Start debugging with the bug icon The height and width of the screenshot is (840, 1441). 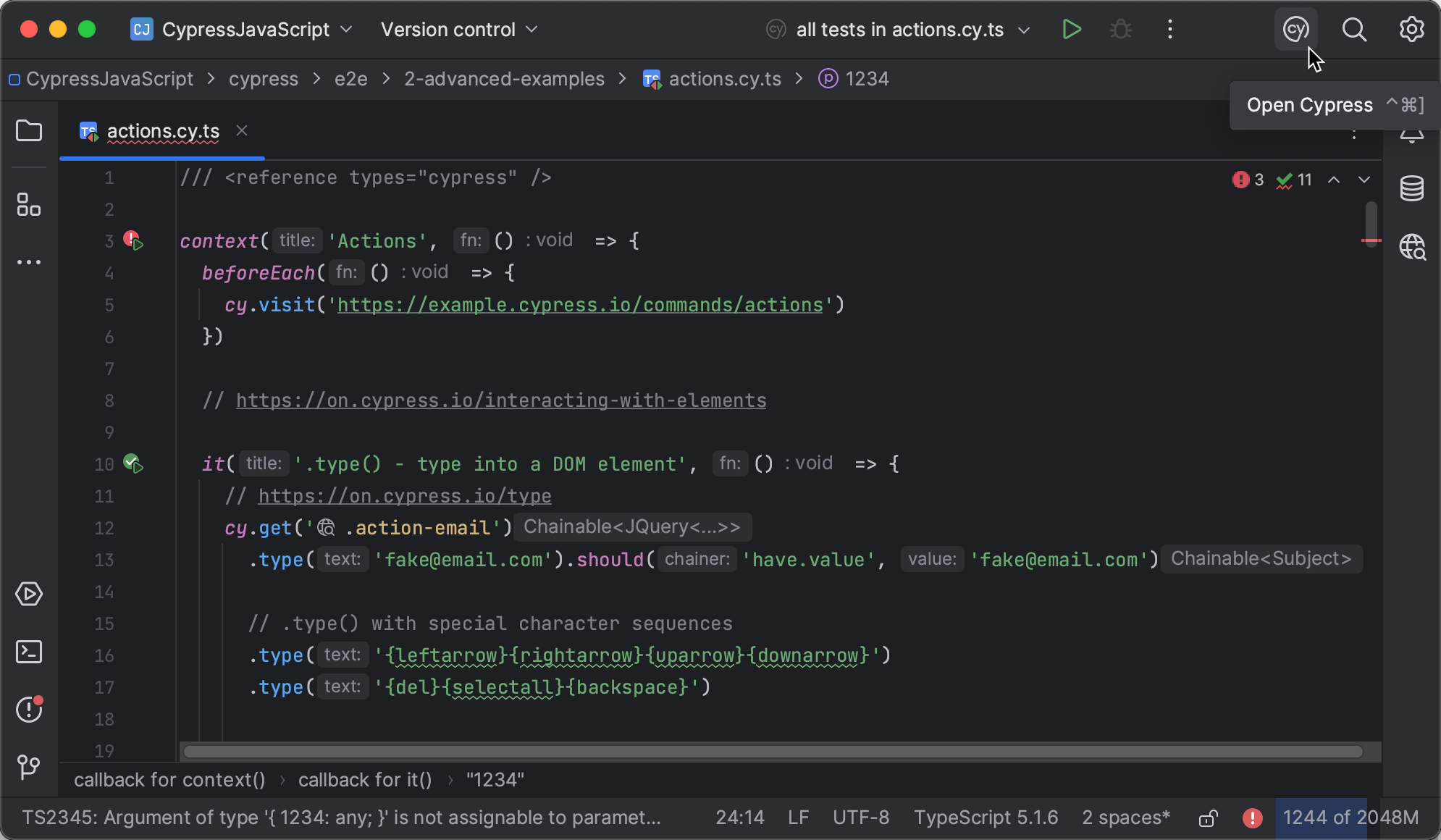[1121, 29]
